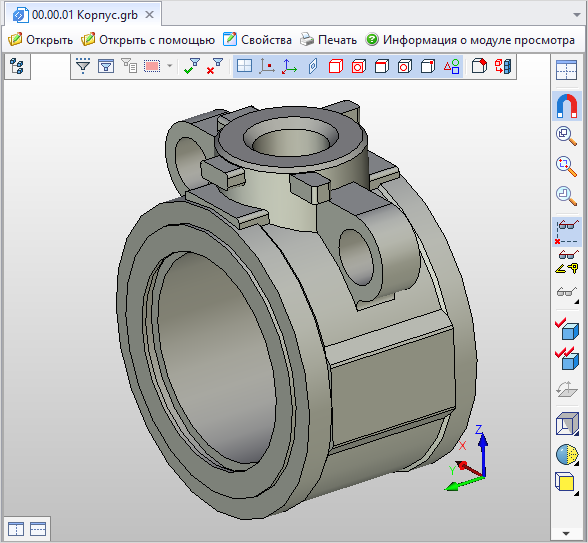Screen dimensions: 588x543
Task: Click the red X axis arrow
Action: click(x=469, y=469)
